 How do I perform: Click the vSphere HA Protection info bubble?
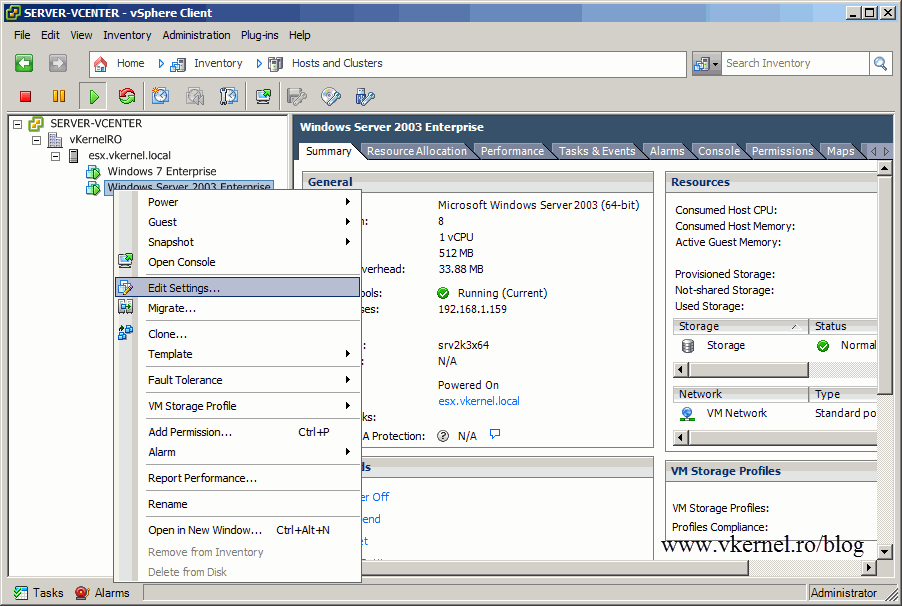(495, 434)
